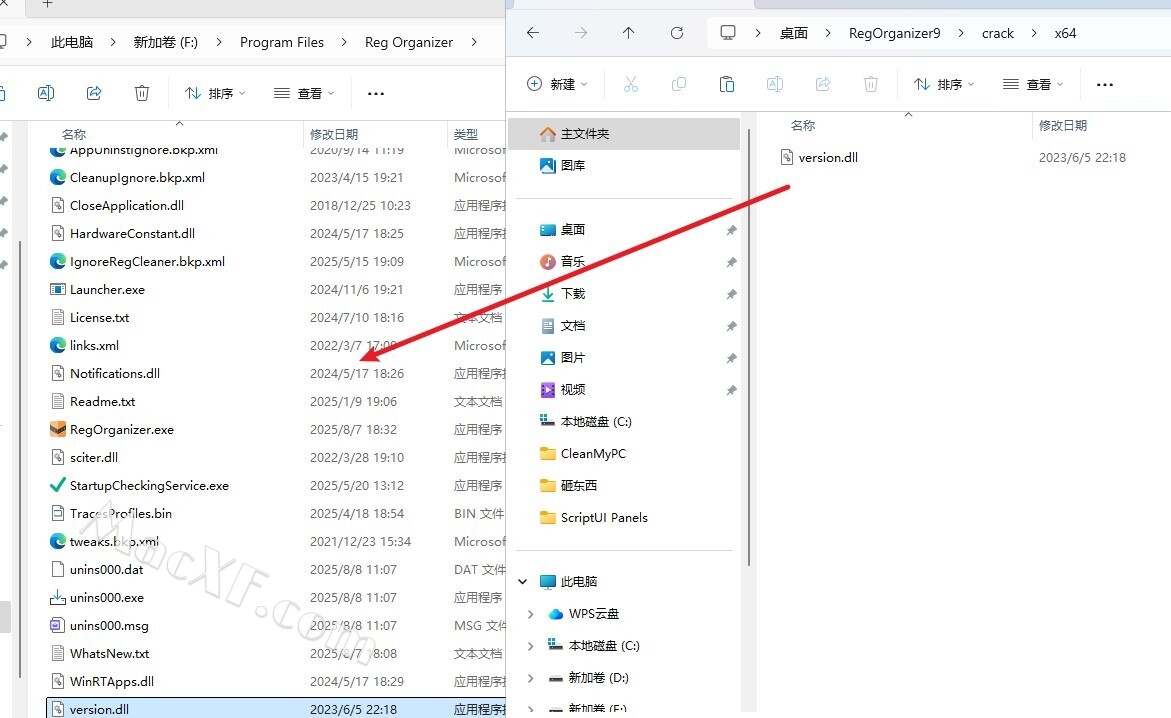This screenshot has width=1171, height=718.
Task: Click the Rename icon in the x64 window toolbar
Action: click(774, 84)
